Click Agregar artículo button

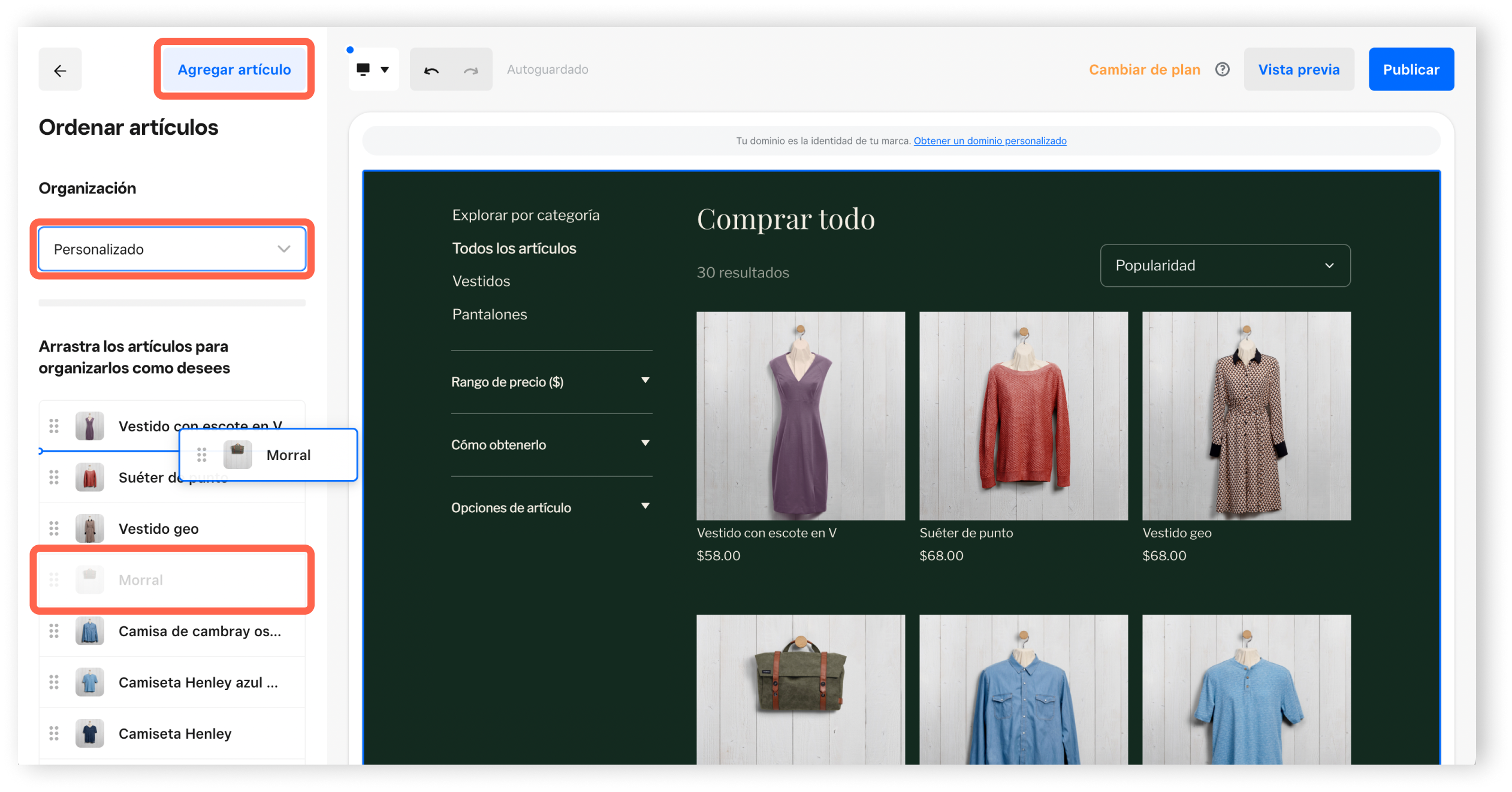coord(233,69)
